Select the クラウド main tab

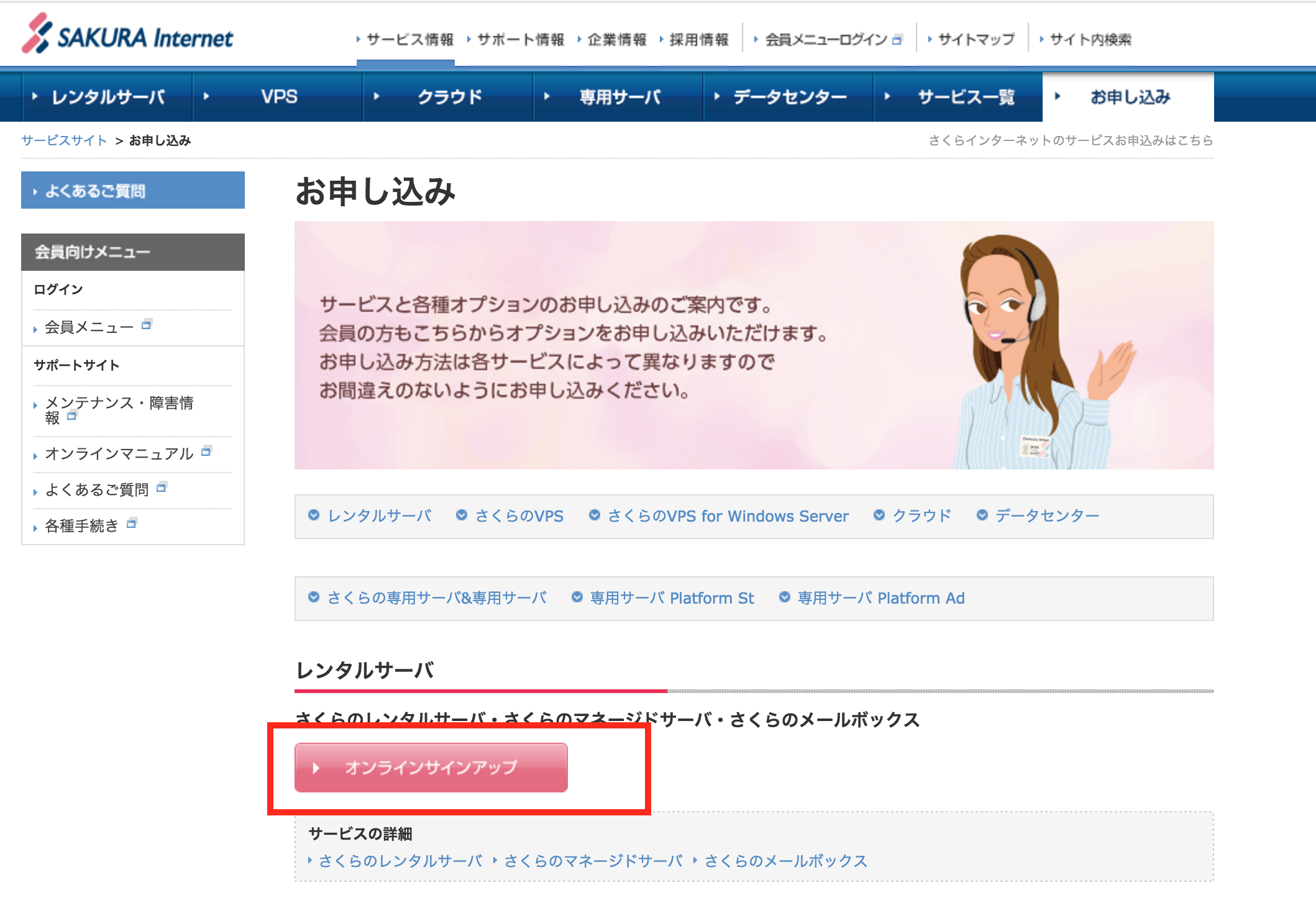coord(449,97)
